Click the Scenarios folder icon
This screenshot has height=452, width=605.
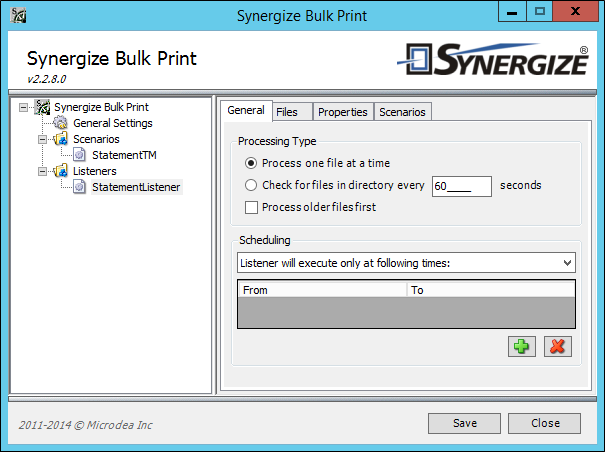61,139
